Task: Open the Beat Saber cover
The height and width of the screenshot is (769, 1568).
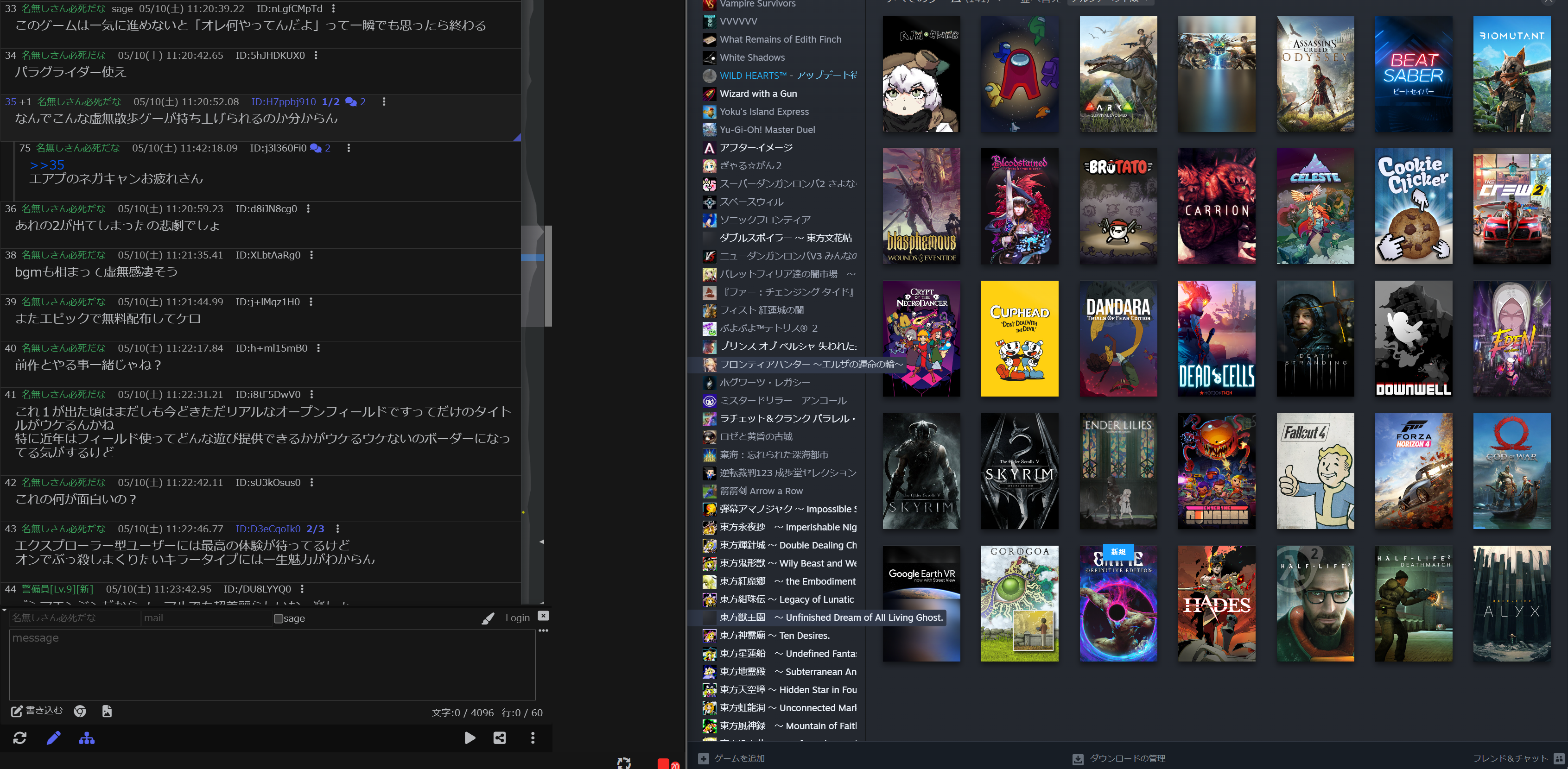Action: pyautogui.click(x=1413, y=74)
